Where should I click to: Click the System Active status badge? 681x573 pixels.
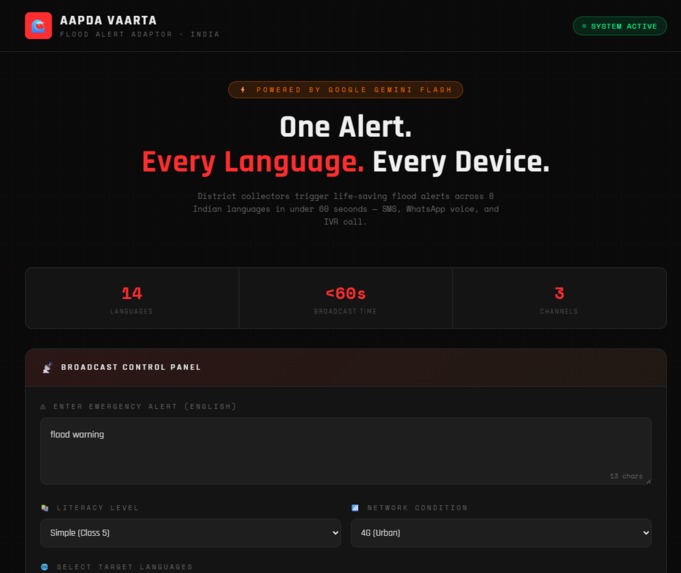pyautogui.click(x=619, y=26)
